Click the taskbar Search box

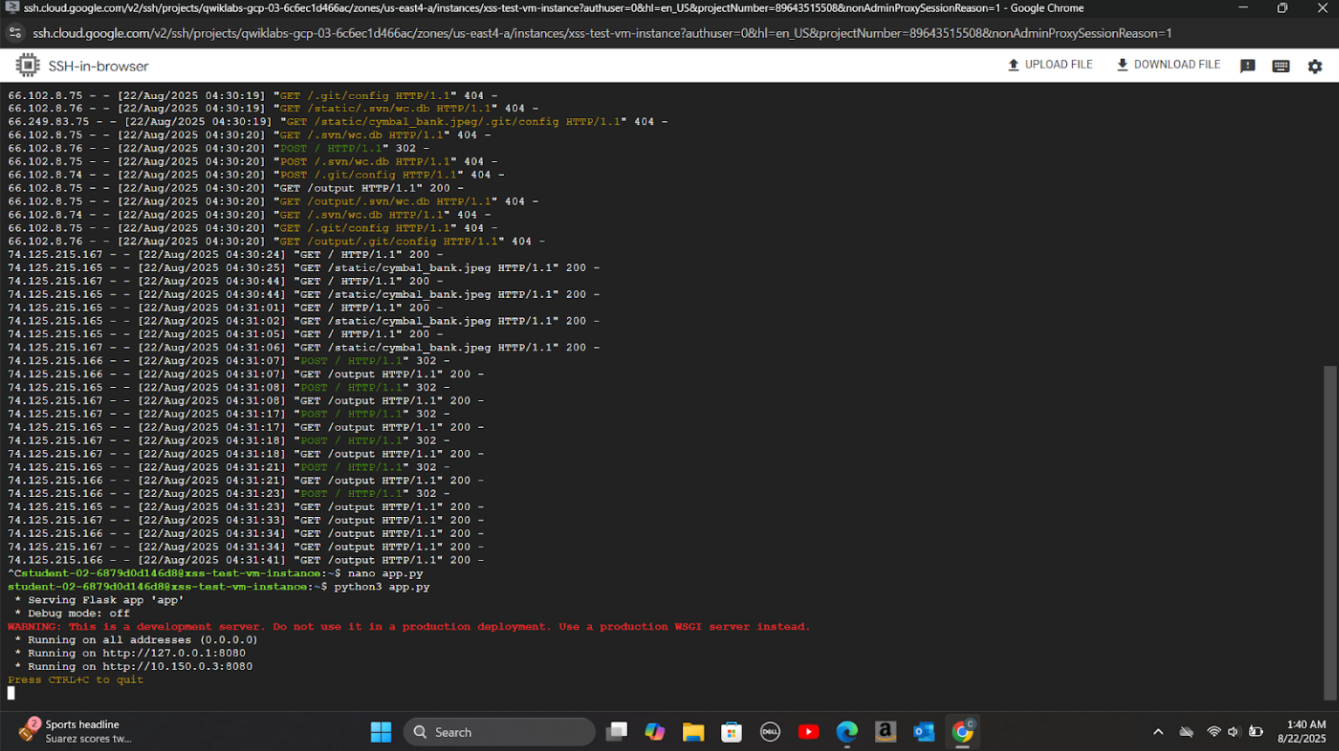499,732
